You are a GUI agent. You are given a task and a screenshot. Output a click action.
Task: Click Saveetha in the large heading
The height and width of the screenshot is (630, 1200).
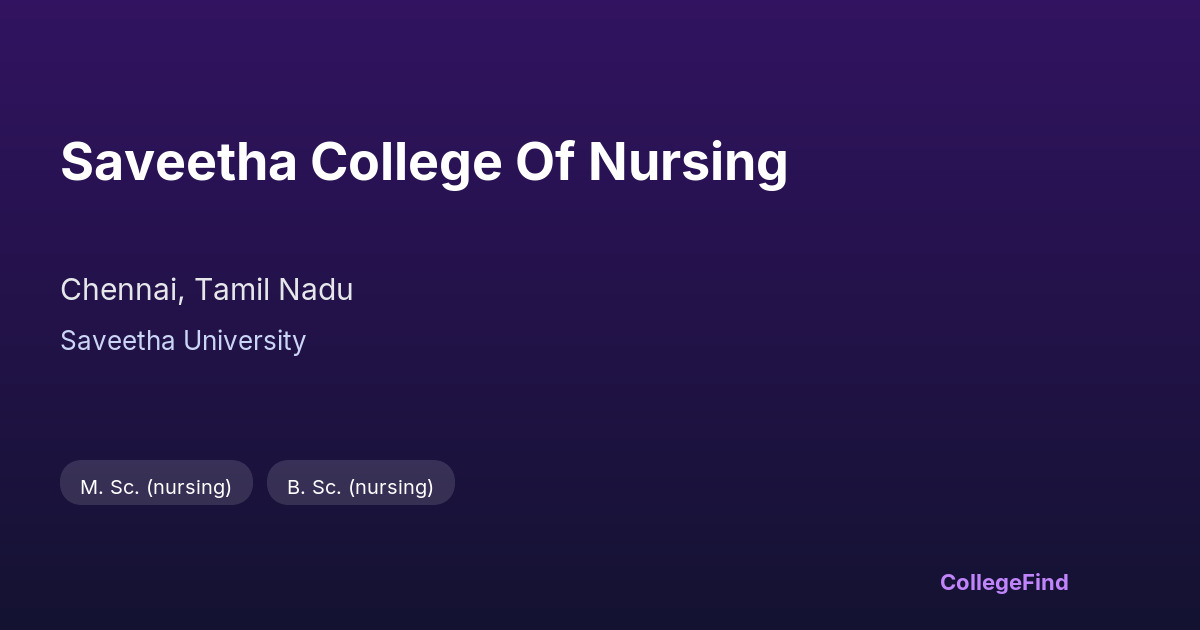click(179, 162)
